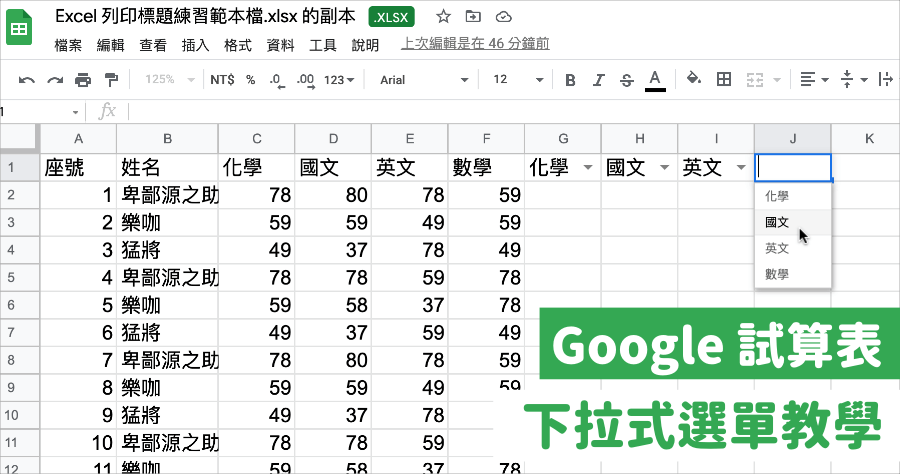Select cell B4 containing 猛將
The height and width of the screenshot is (474, 900).
167,250
